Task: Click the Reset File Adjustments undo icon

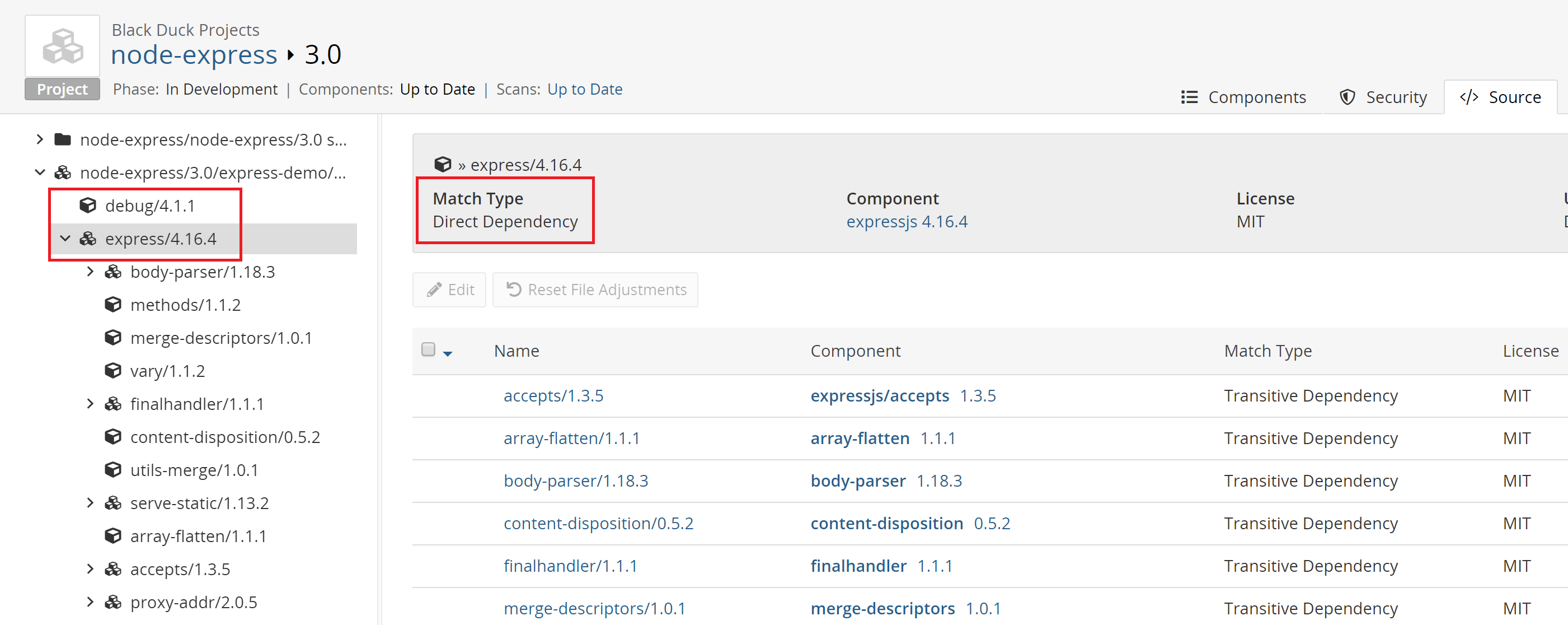Action: pyautogui.click(x=514, y=290)
